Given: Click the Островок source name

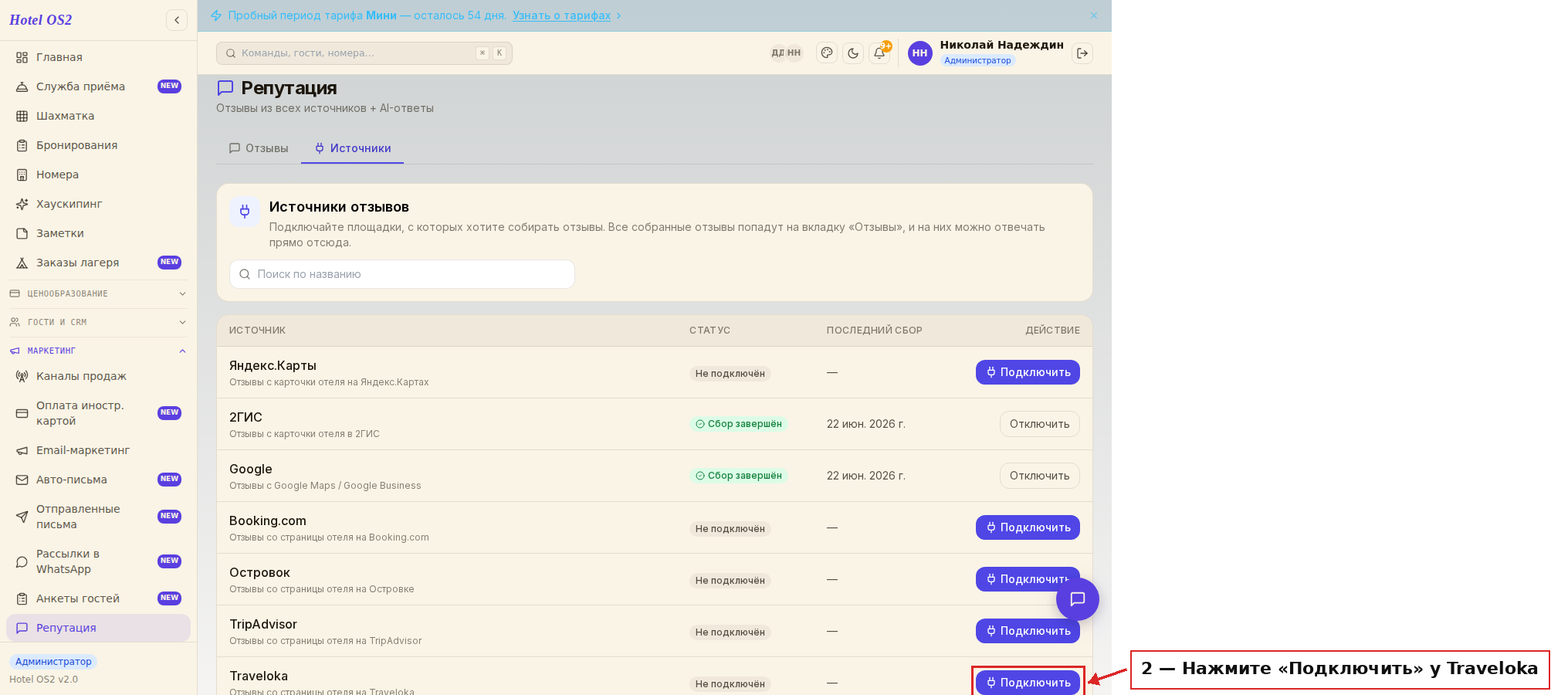Looking at the screenshot, I should [x=259, y=572].
